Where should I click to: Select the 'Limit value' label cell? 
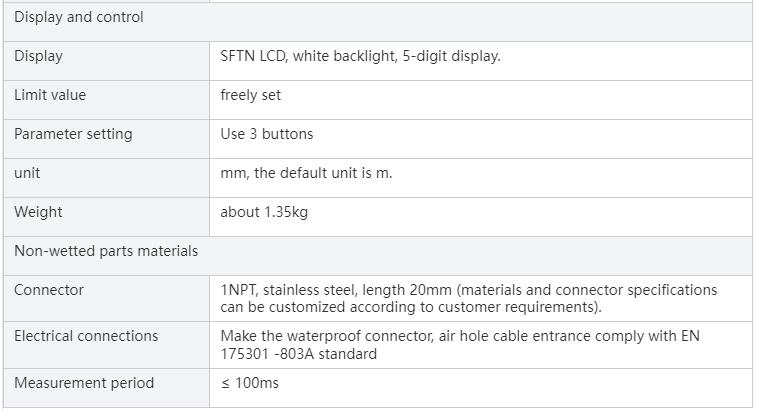coord(50,95)
